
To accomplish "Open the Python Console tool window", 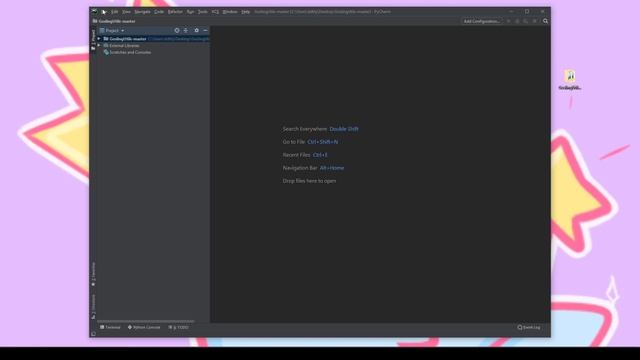I will [x=144, y=327].
